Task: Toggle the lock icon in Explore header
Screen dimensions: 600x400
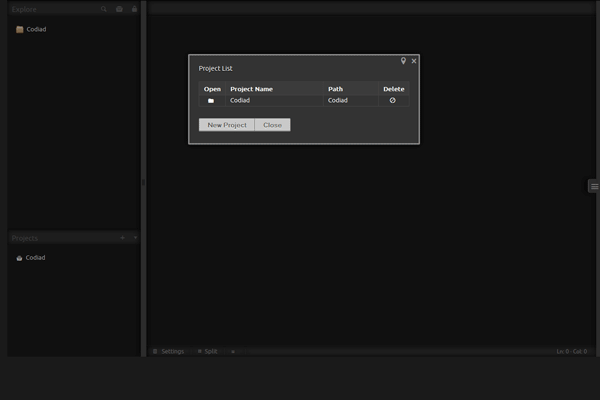Action: click(134, 9)
